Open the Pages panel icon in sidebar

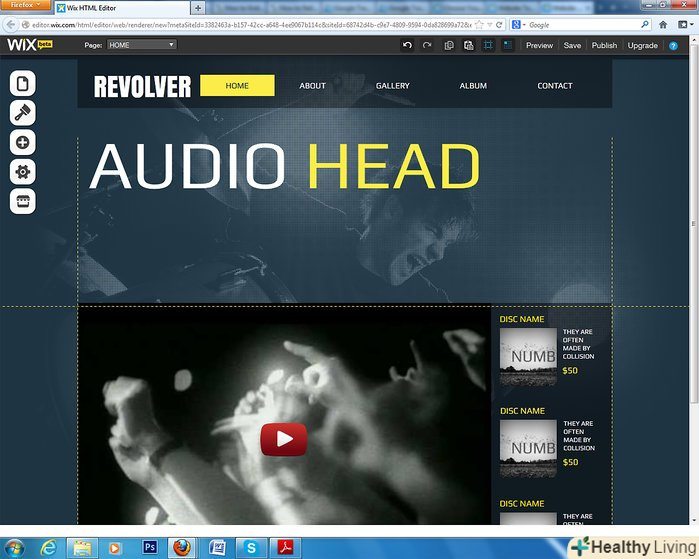point(23,83)
